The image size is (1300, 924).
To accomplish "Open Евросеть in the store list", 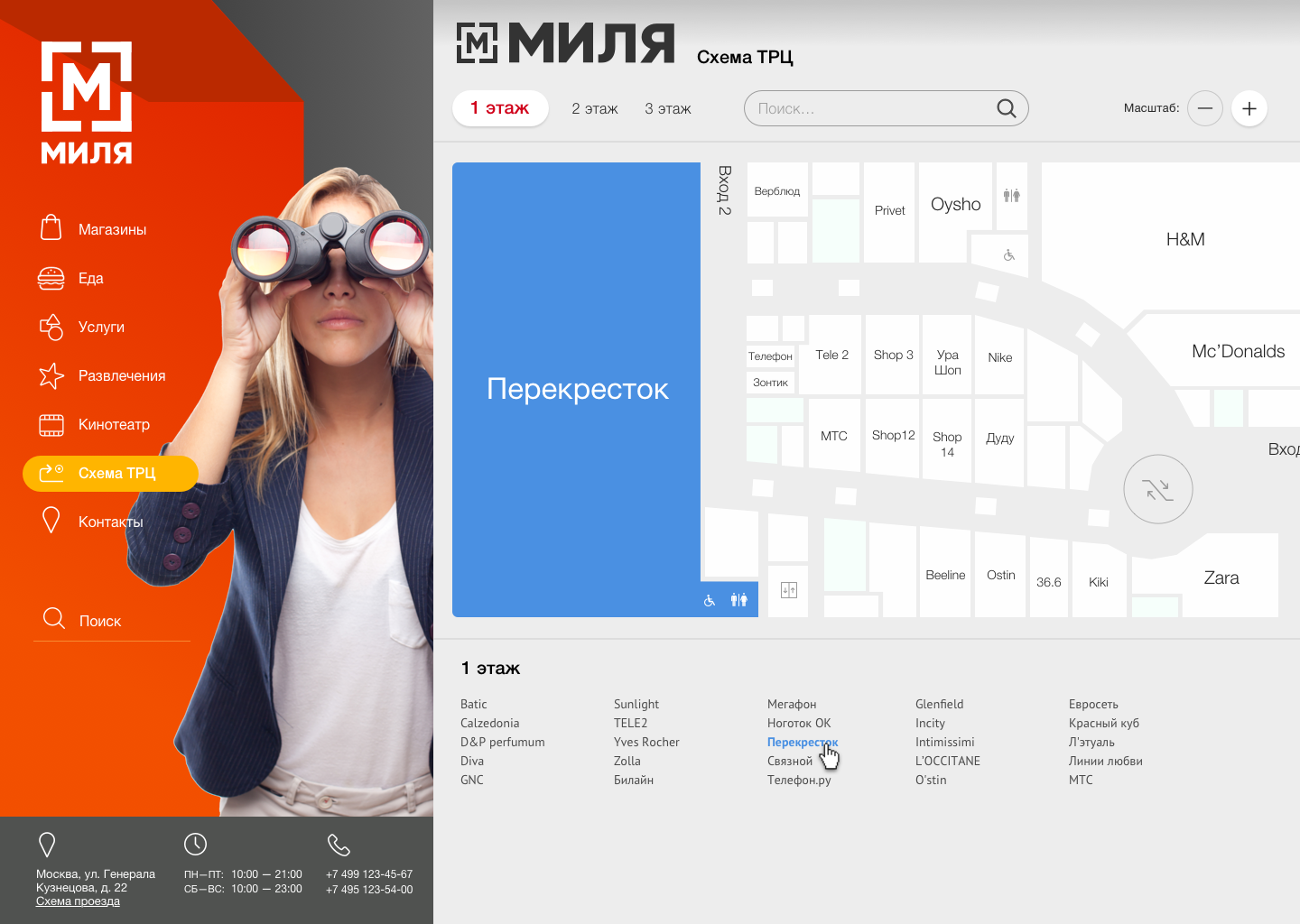I will click(1093, 704).
